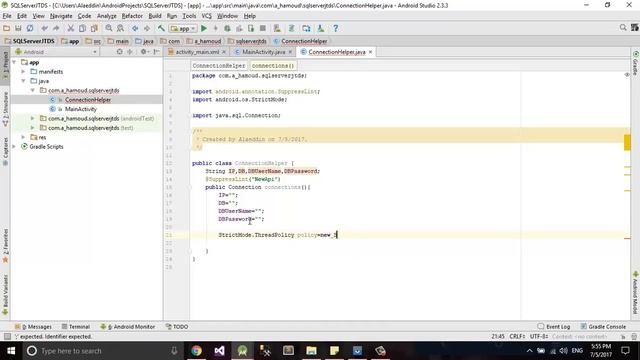
Task: Open the Terminal tool window
Action: point(76,327)
